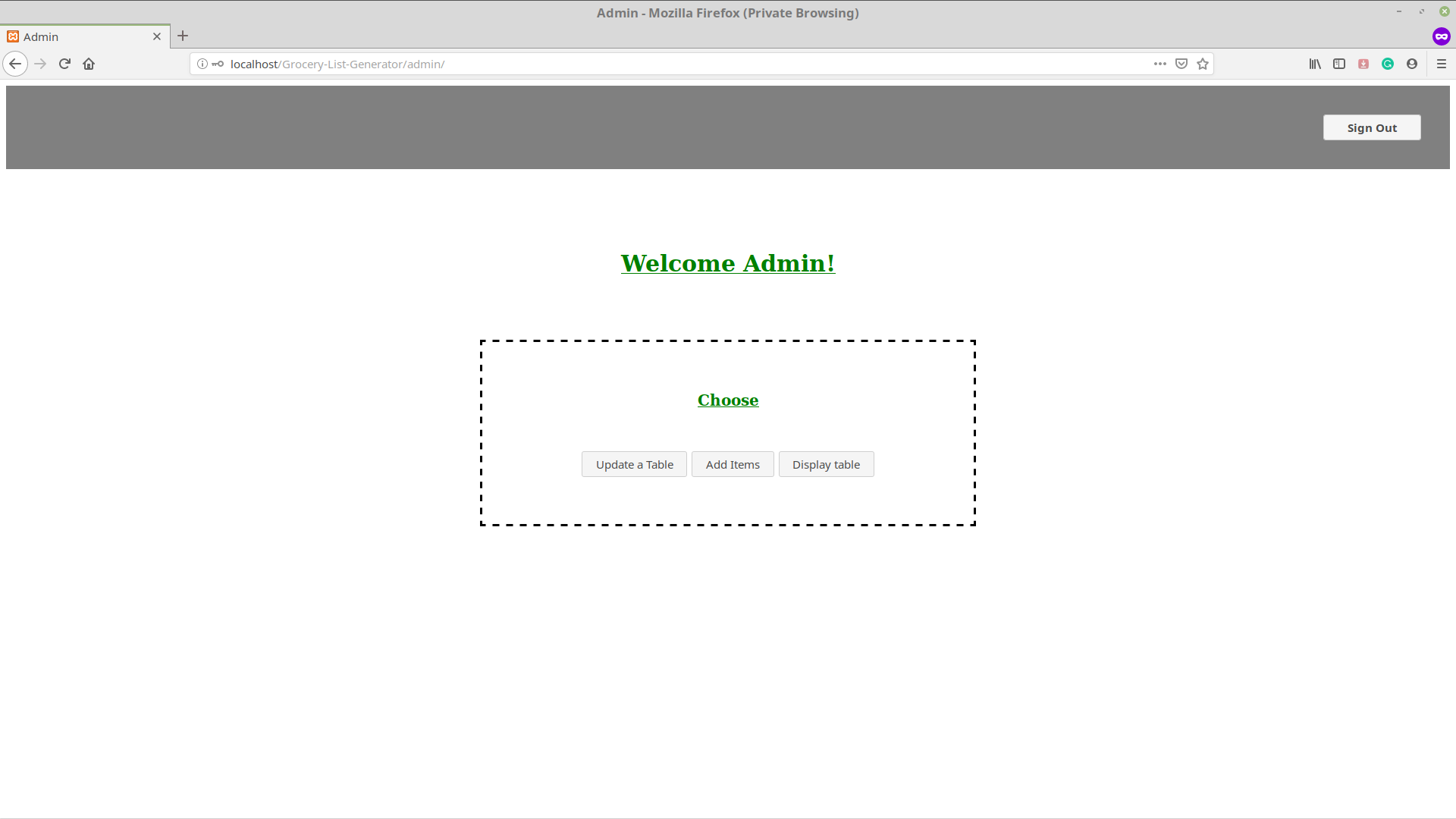The height and width of the screenshot is (819, 1456).
Task: Bookmark this page with star icon
Action: [1203, 64]
